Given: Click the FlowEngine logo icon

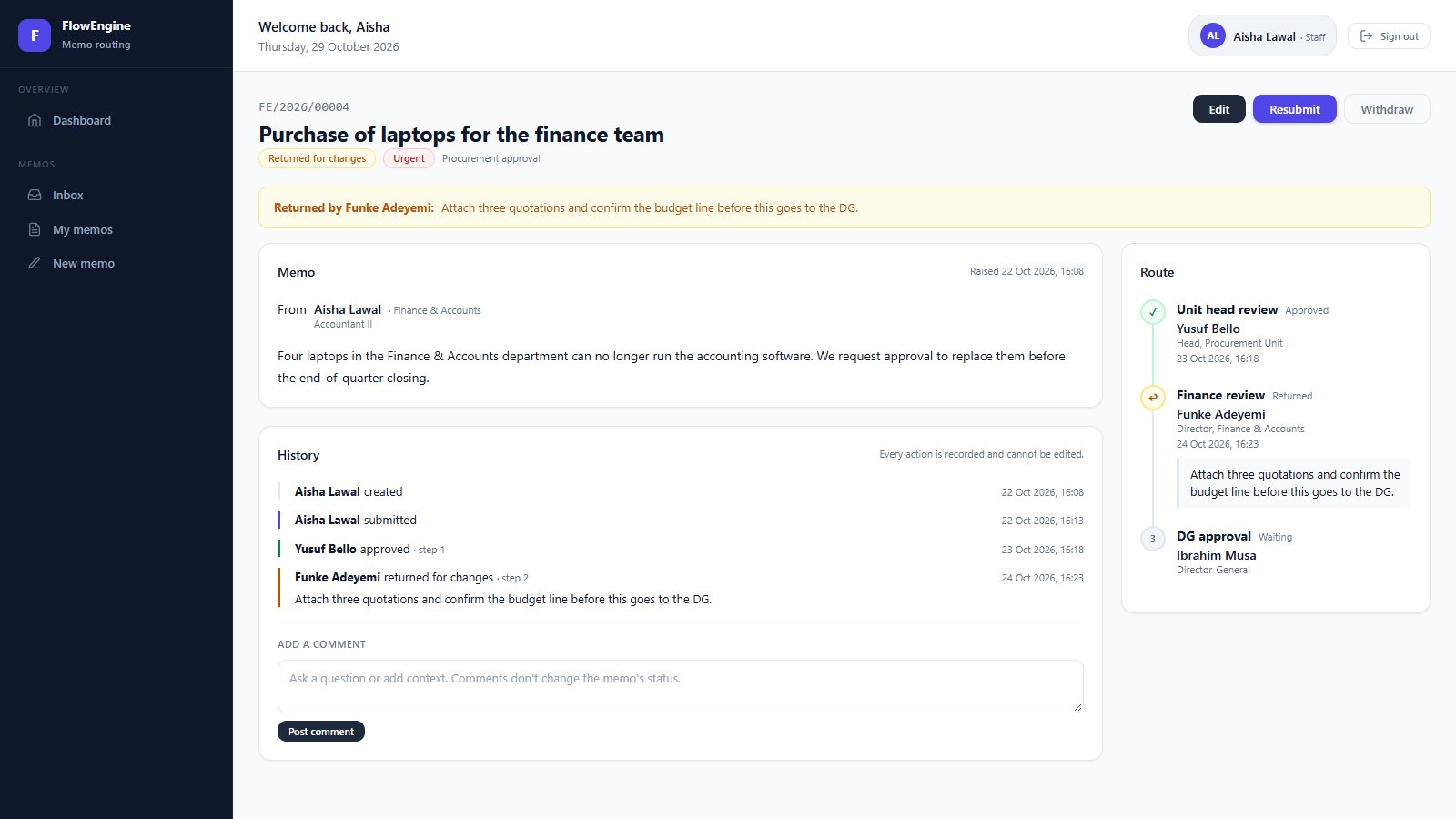Looking at the screenshot, I should coord(35,35).
